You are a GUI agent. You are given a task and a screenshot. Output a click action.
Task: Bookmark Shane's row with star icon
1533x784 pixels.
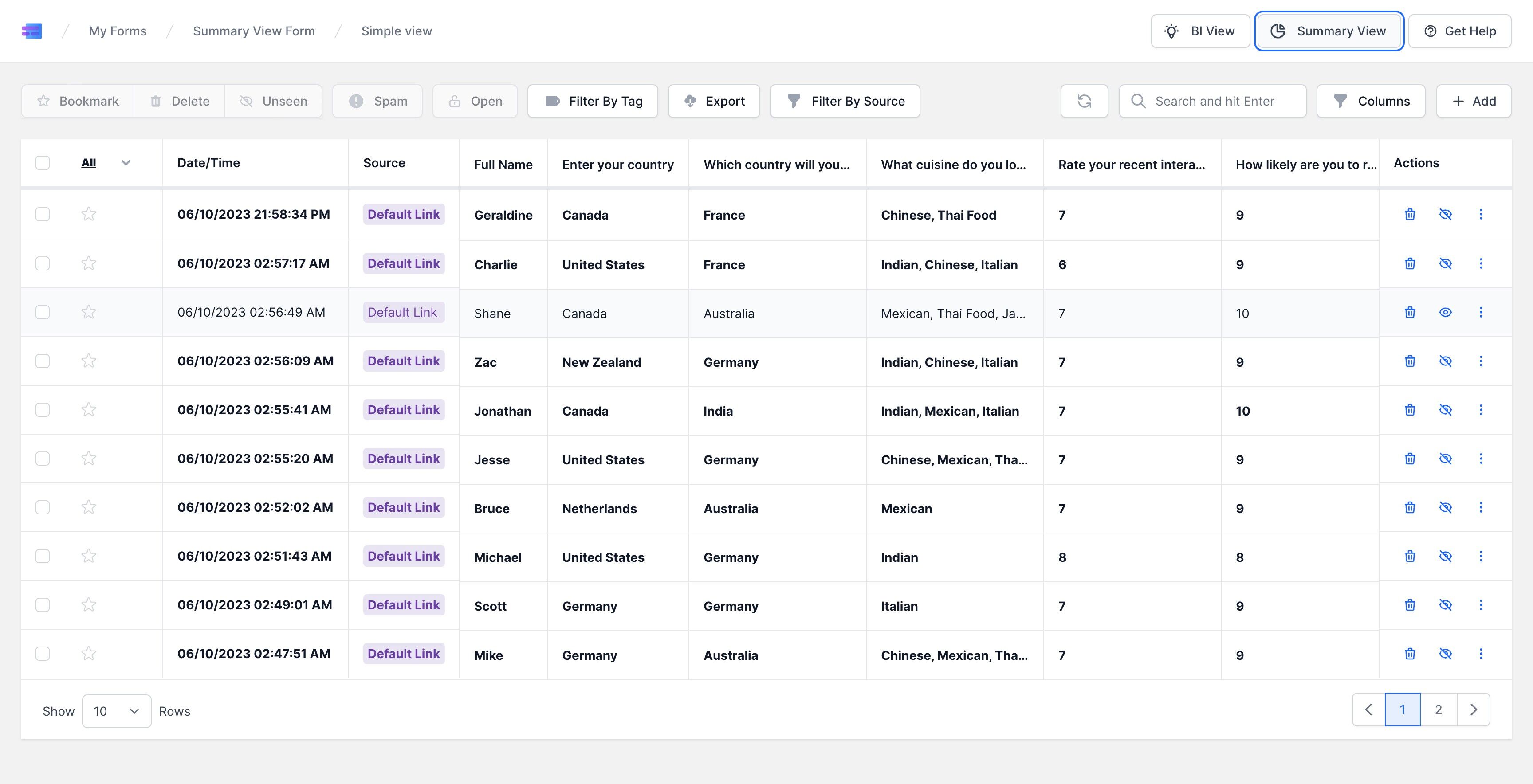89,312
